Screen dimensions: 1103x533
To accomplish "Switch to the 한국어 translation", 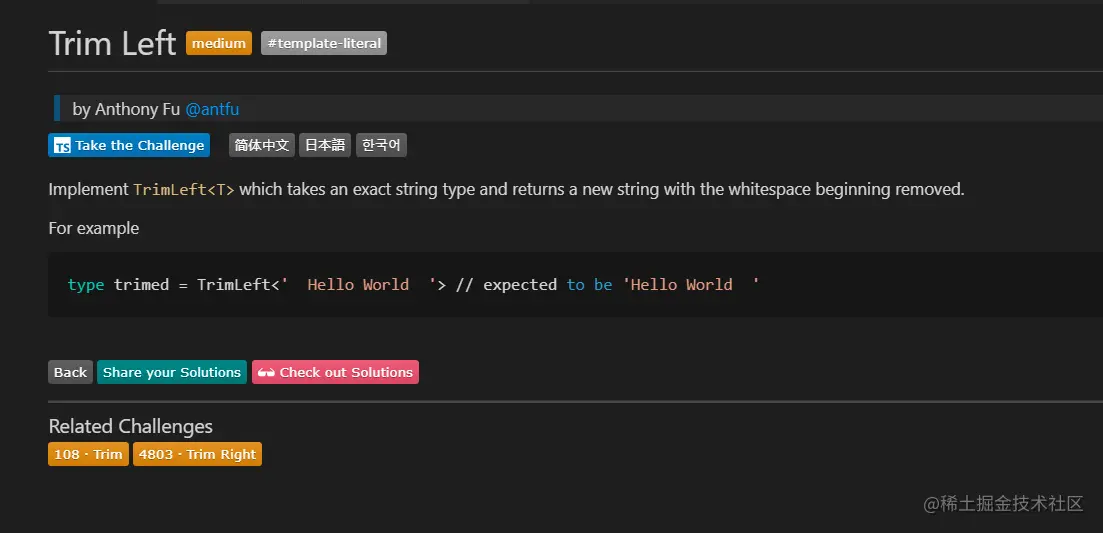I will click(381, 146).
